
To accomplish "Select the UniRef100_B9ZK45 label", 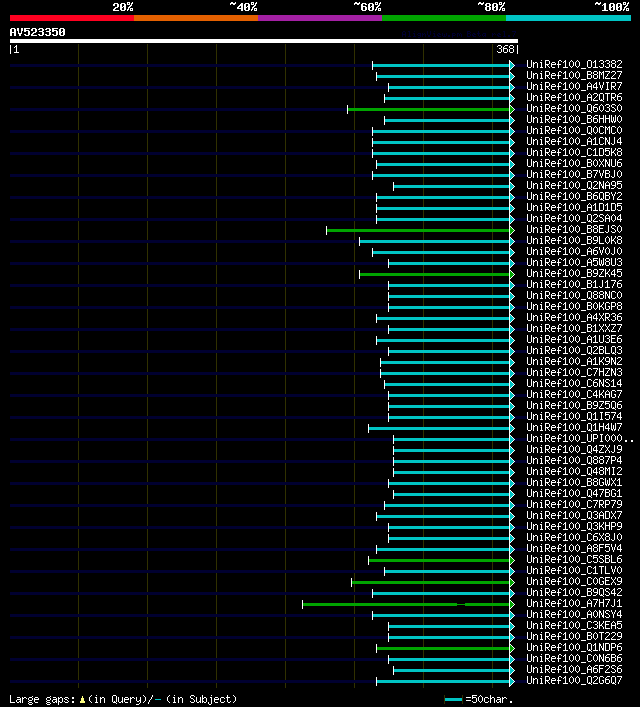I will [574, 273].
